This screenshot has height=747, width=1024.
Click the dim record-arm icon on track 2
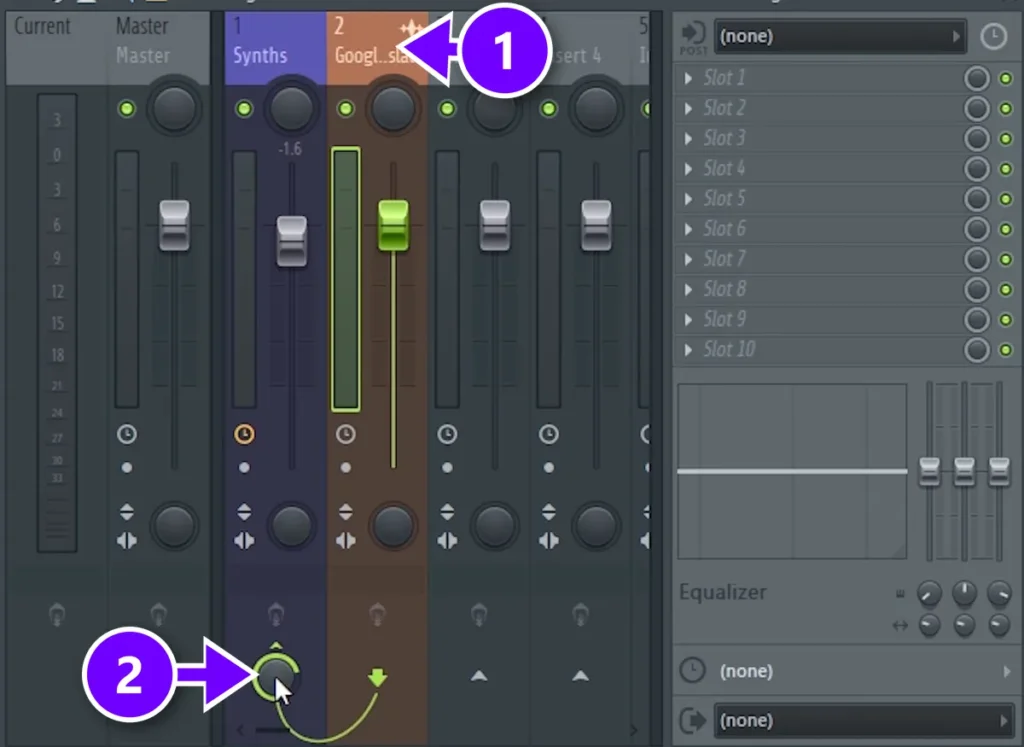377,614
